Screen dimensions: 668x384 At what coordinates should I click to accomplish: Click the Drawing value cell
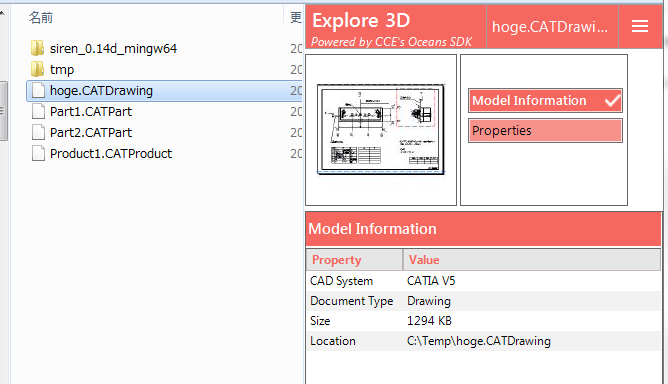pos(532,301)
